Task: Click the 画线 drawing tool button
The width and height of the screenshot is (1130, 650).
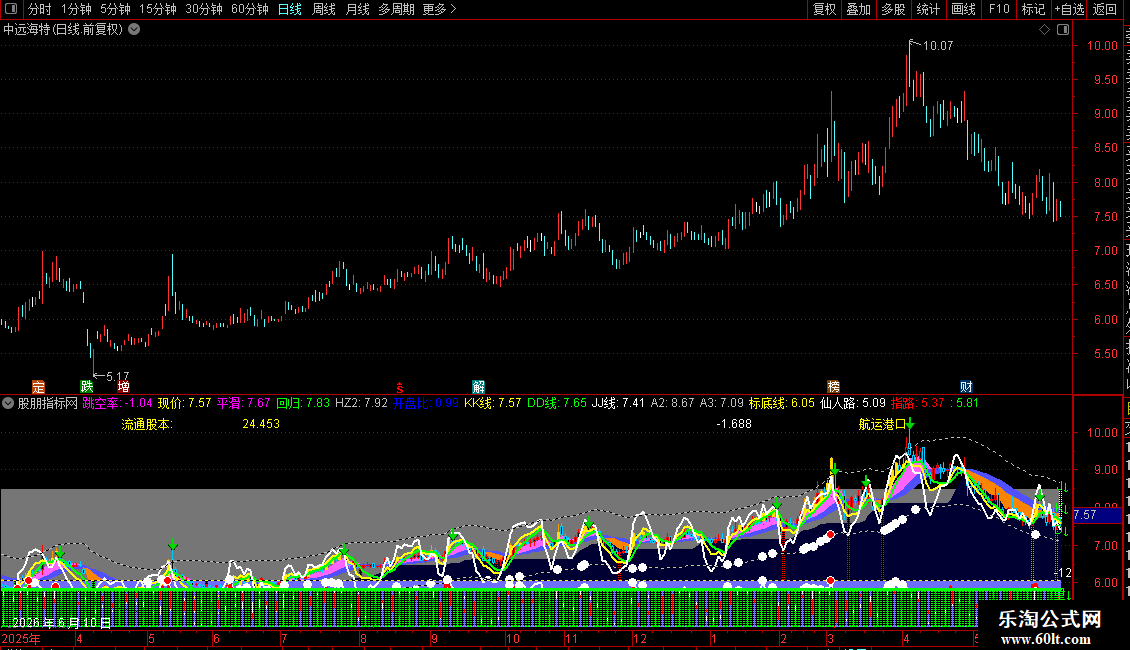Action: click(x=963, y=9)
